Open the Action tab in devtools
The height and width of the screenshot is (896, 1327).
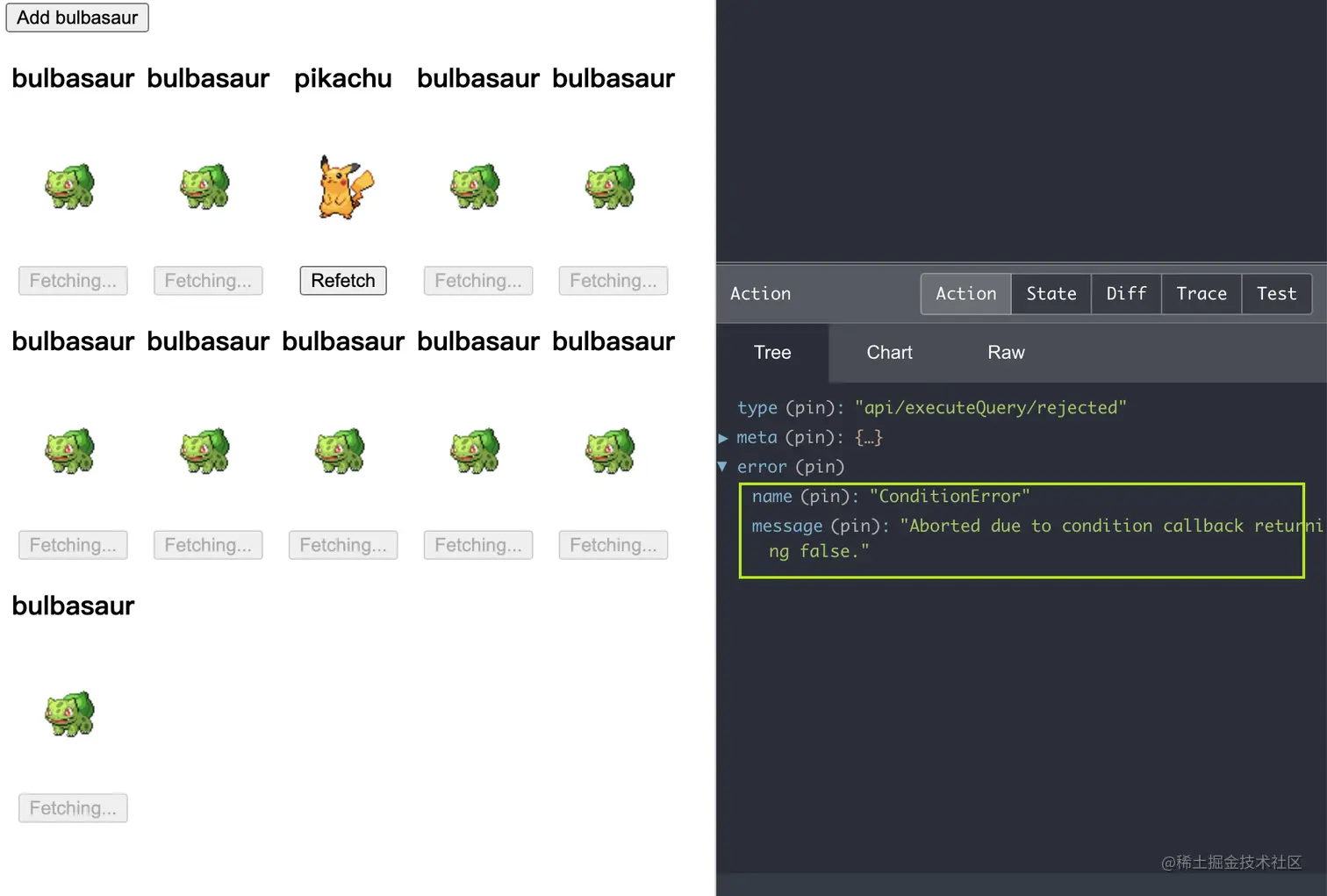965,294
